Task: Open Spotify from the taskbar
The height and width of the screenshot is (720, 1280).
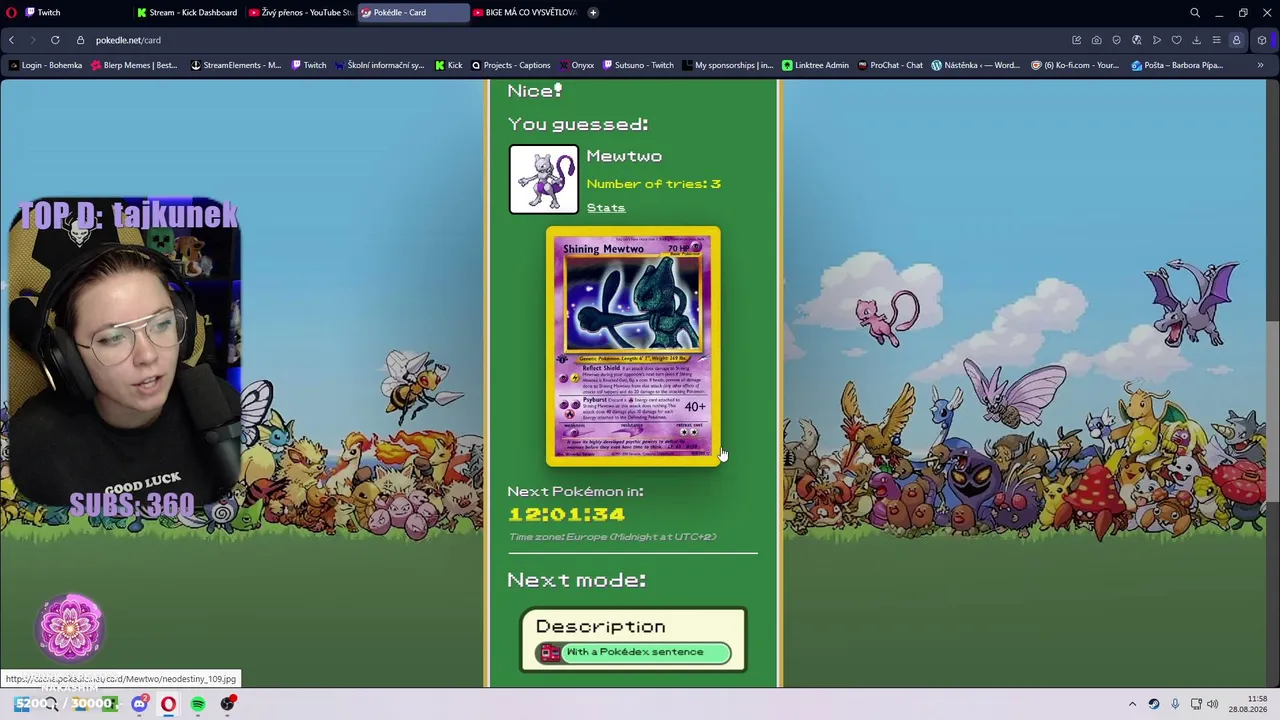Action: pos(198,704)
